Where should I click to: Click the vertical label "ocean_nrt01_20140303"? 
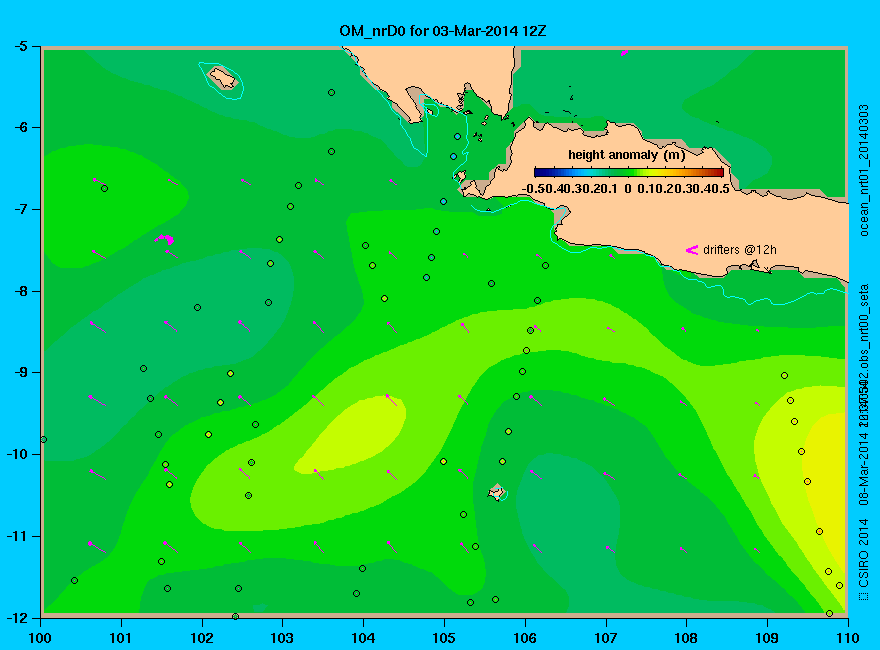(x=864, y=170)
